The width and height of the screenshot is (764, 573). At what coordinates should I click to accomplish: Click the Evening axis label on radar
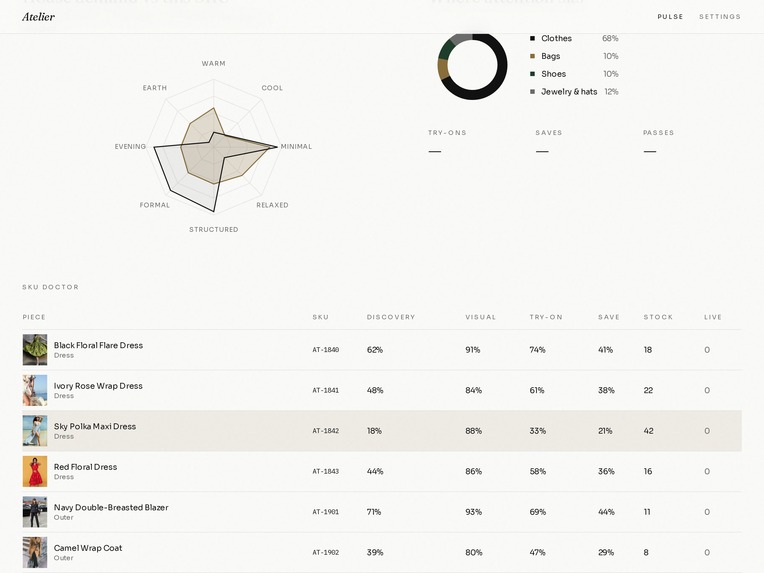point(130,146)
